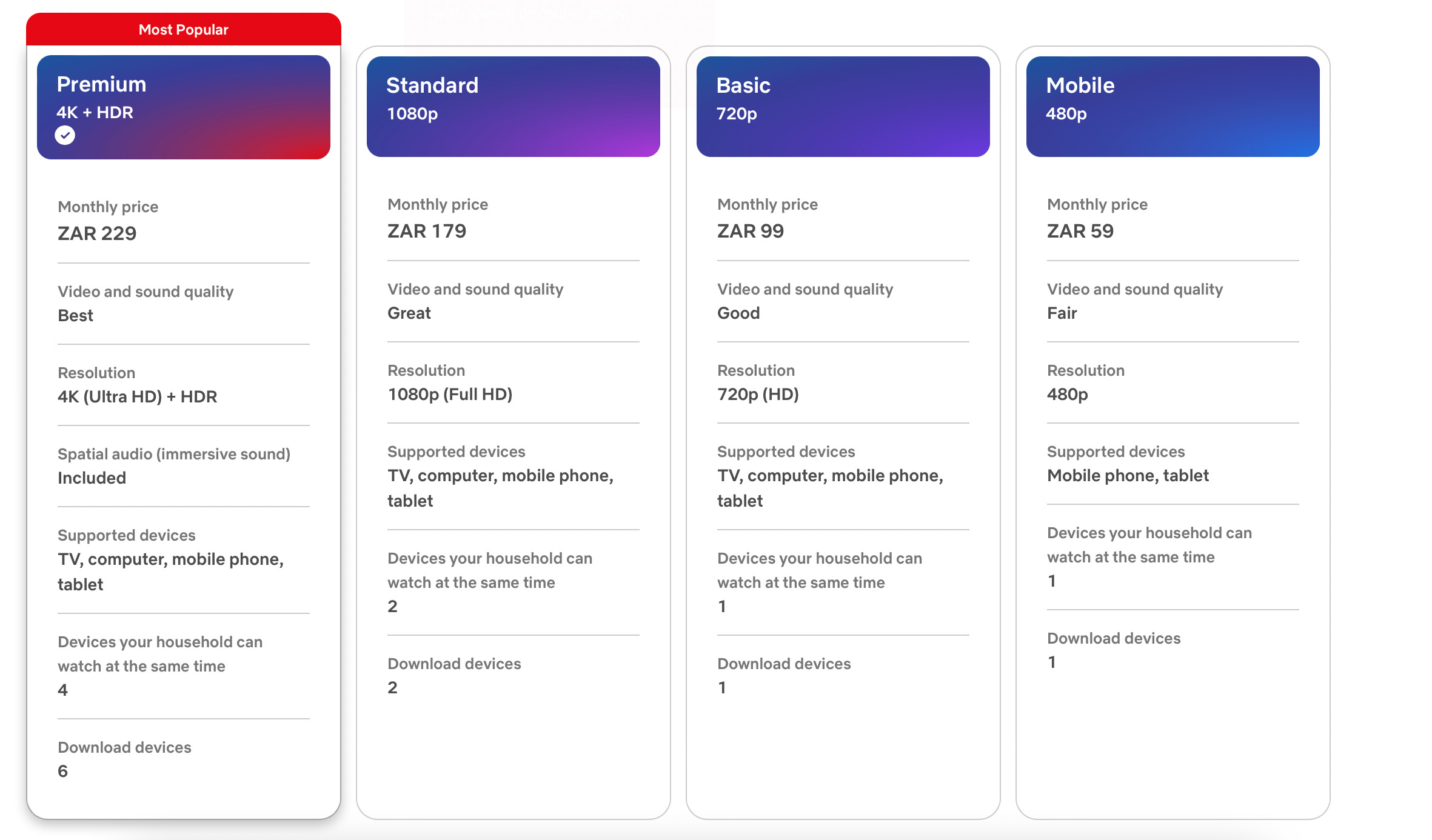Viewport: 1432px width, 840px height.
Task: Click the 4K (Ultra HD) + HDR resolution text
Action: point(137,396)
